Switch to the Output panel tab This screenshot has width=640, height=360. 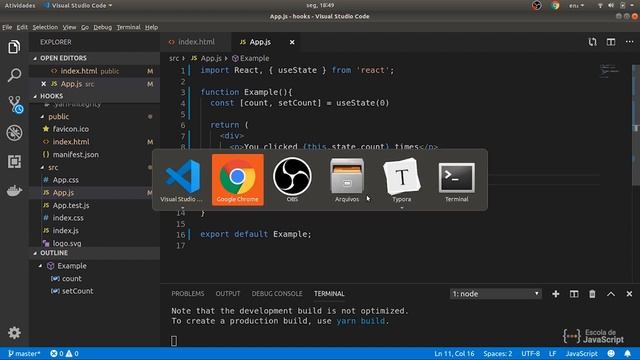click(228, 294)
